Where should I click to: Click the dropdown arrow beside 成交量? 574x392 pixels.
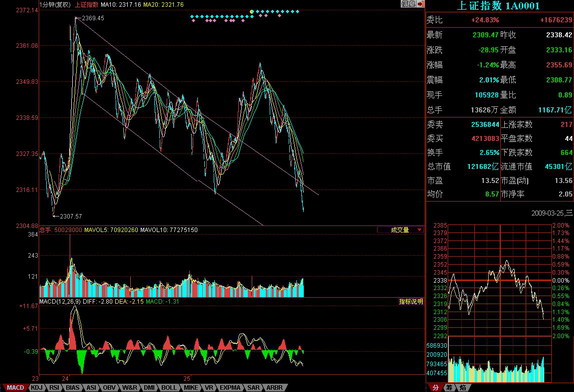[x=419, y=230]
